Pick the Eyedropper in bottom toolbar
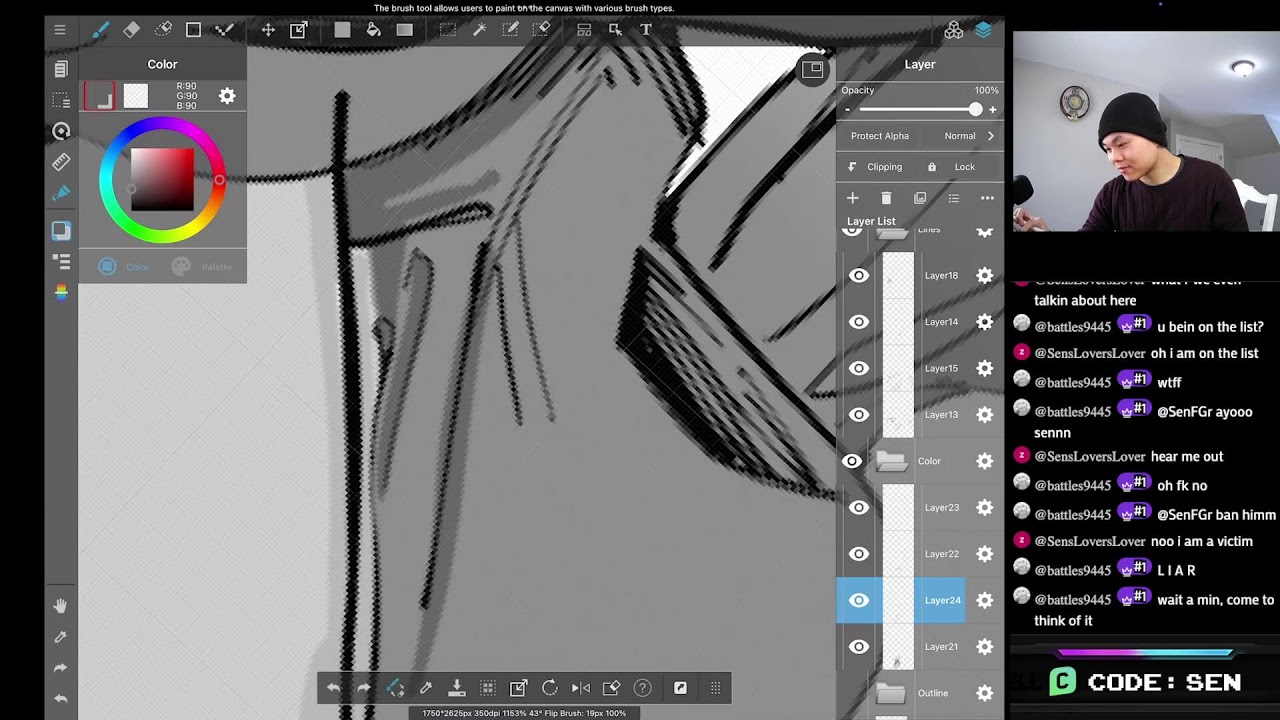 (426, 688)
